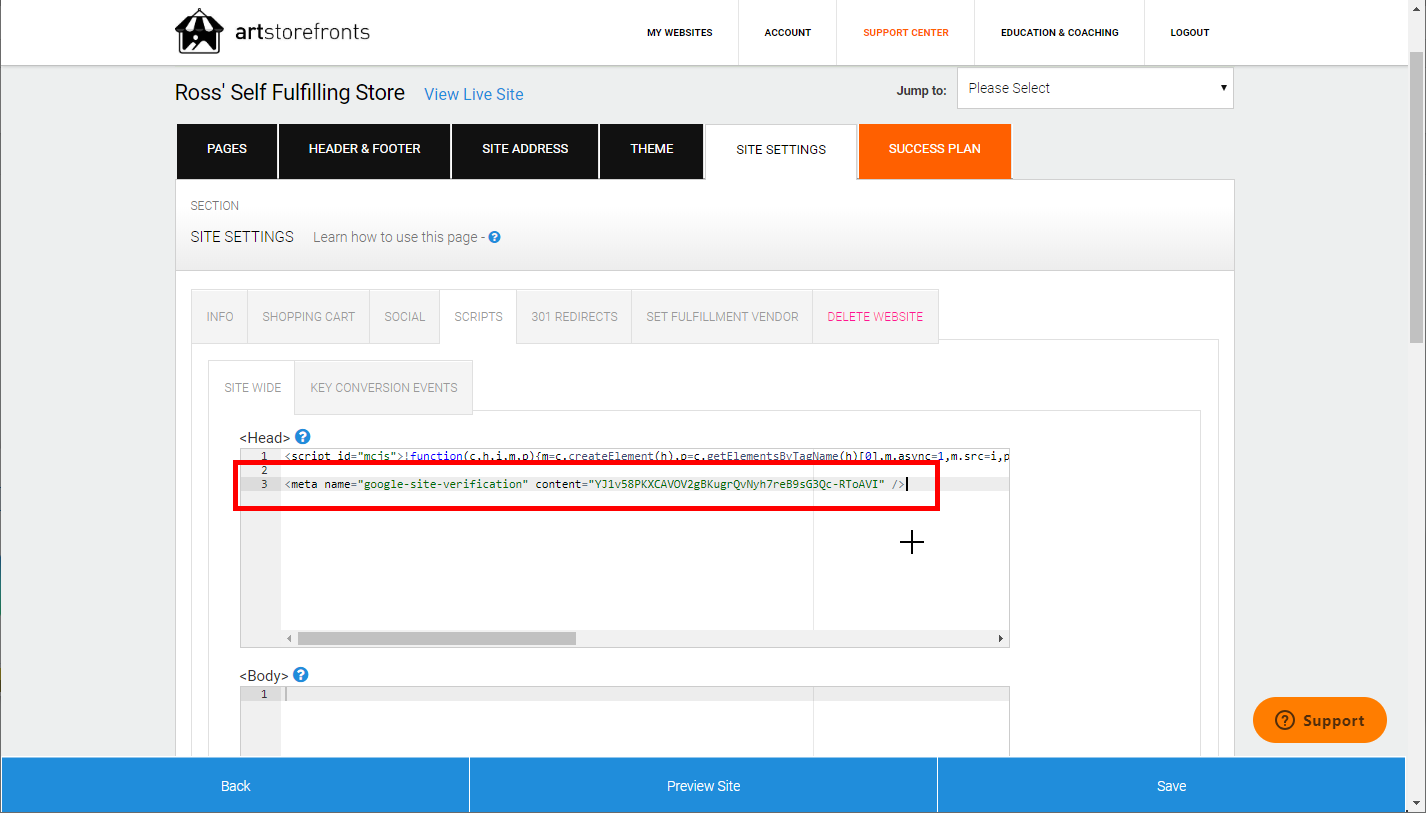Open the Success Plan tab
Viewport: 1426px width, 813px height.
click(934, 149)
